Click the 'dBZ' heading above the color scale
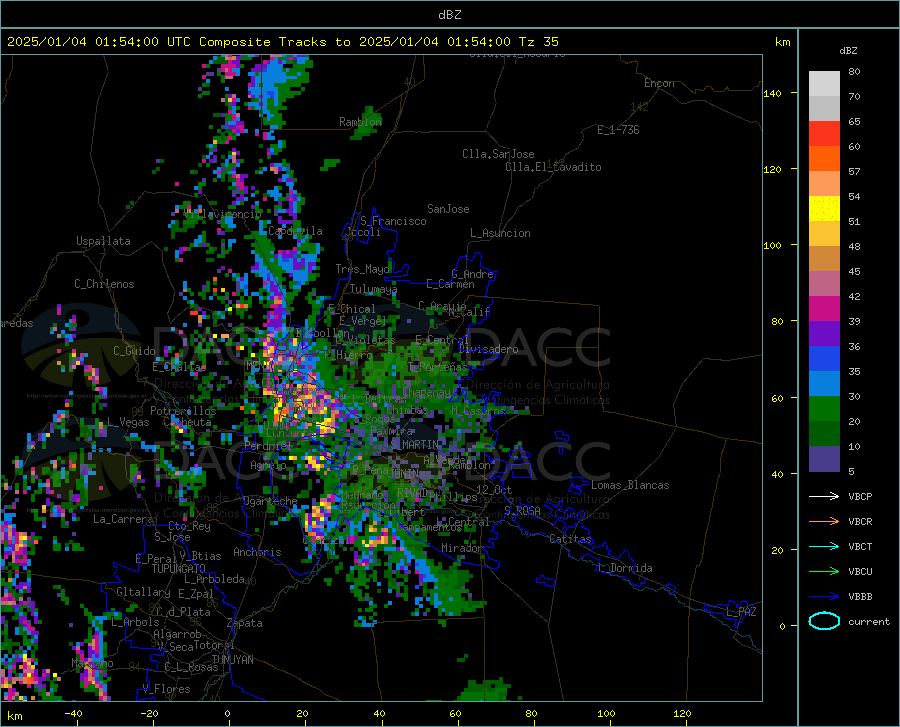 848,50
